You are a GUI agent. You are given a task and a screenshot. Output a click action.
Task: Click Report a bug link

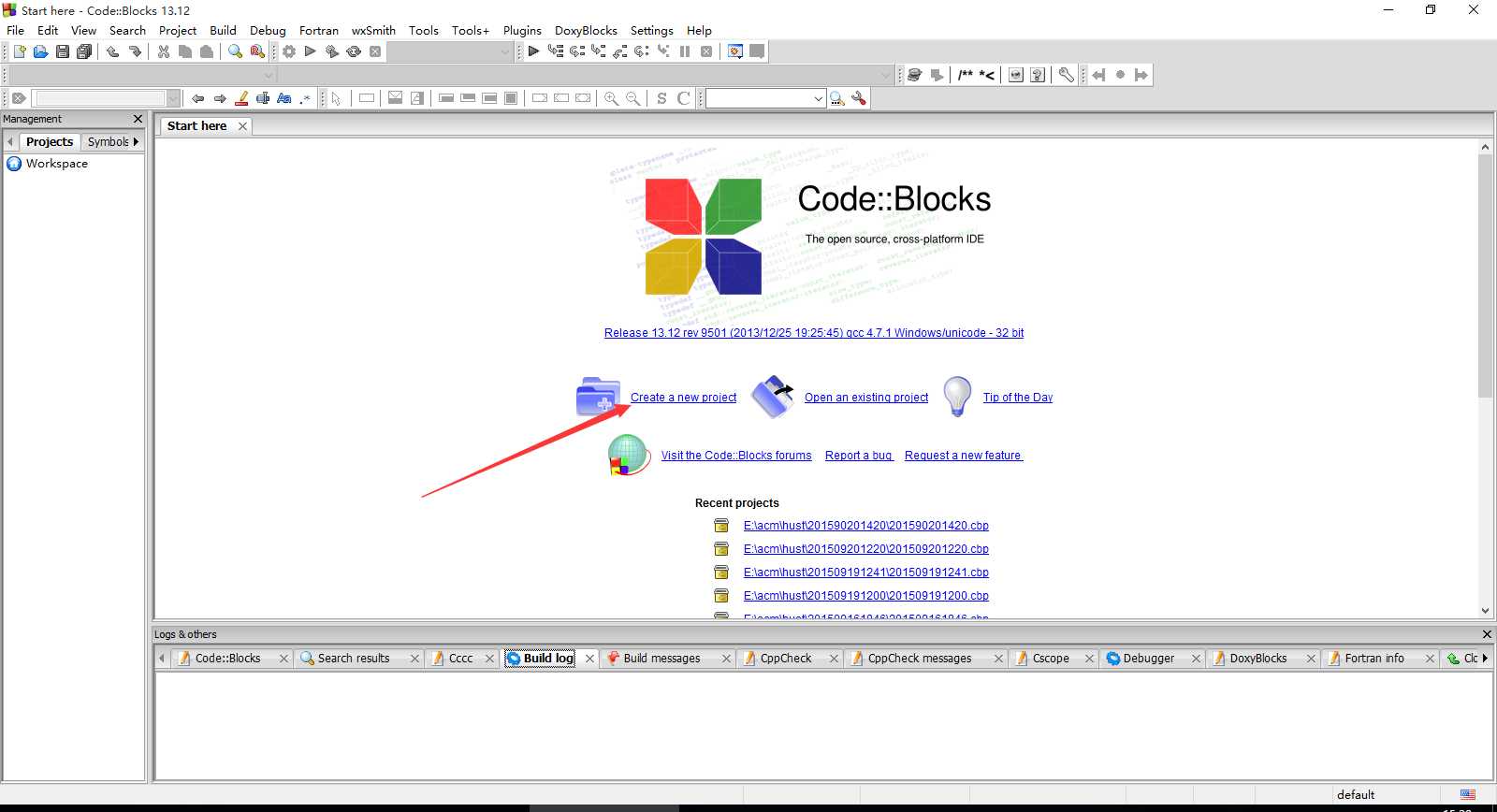click(x=859, y=455)
